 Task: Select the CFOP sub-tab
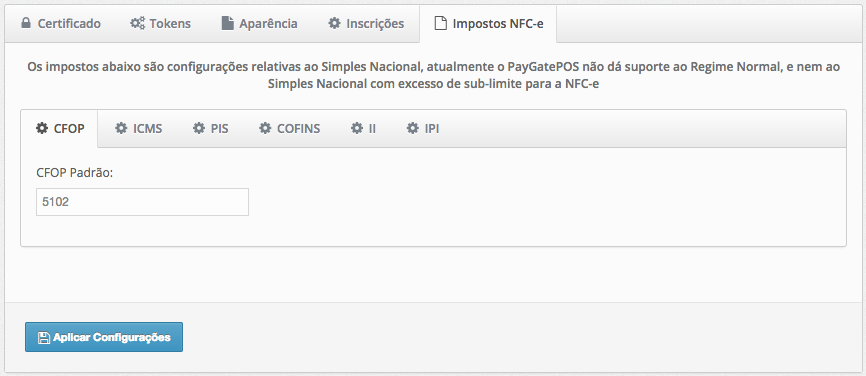pyautogui.click(x=60, y=129)
